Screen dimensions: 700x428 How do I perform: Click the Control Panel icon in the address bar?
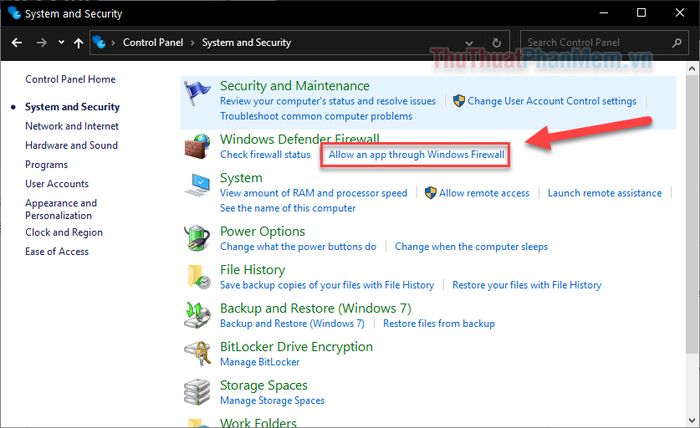pyautogui.click(x=99, y=42)
